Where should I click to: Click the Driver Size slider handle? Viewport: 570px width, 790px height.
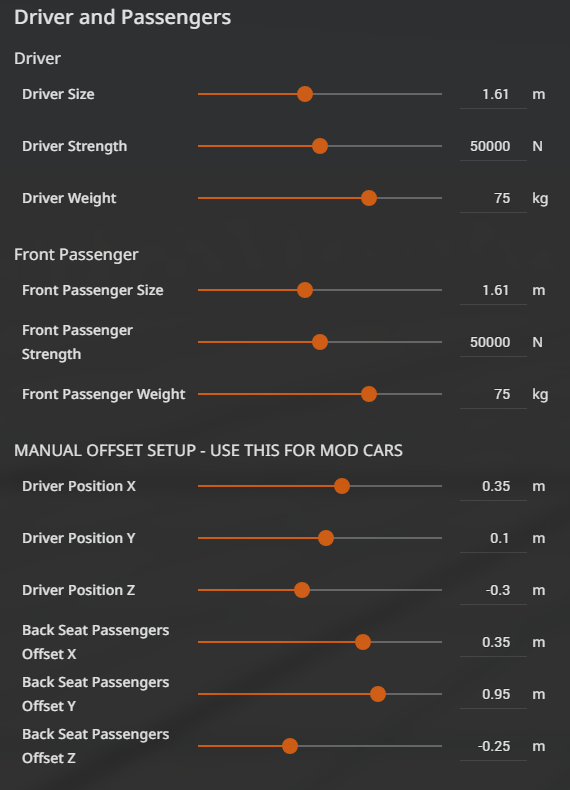click(304, 94)
